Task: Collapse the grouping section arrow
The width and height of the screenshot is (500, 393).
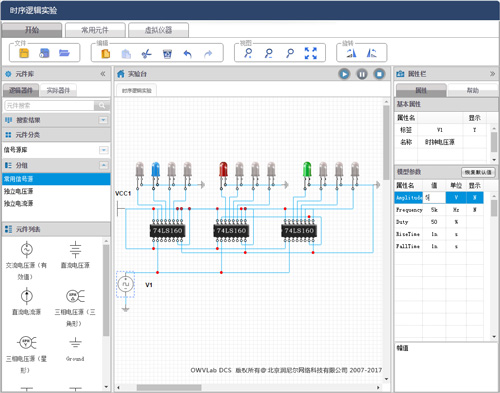Action: coord(104,165)
